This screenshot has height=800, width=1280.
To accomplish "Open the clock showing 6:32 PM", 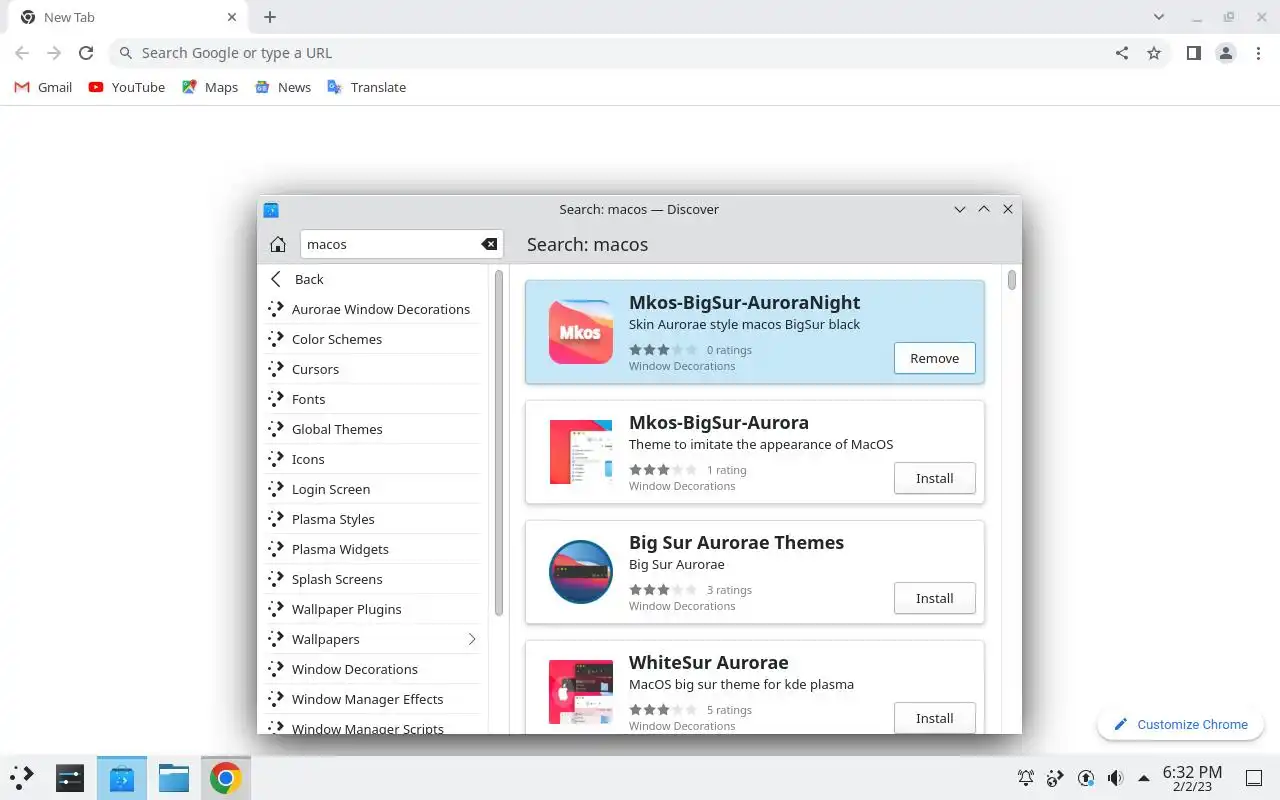I will [1192, 778].
